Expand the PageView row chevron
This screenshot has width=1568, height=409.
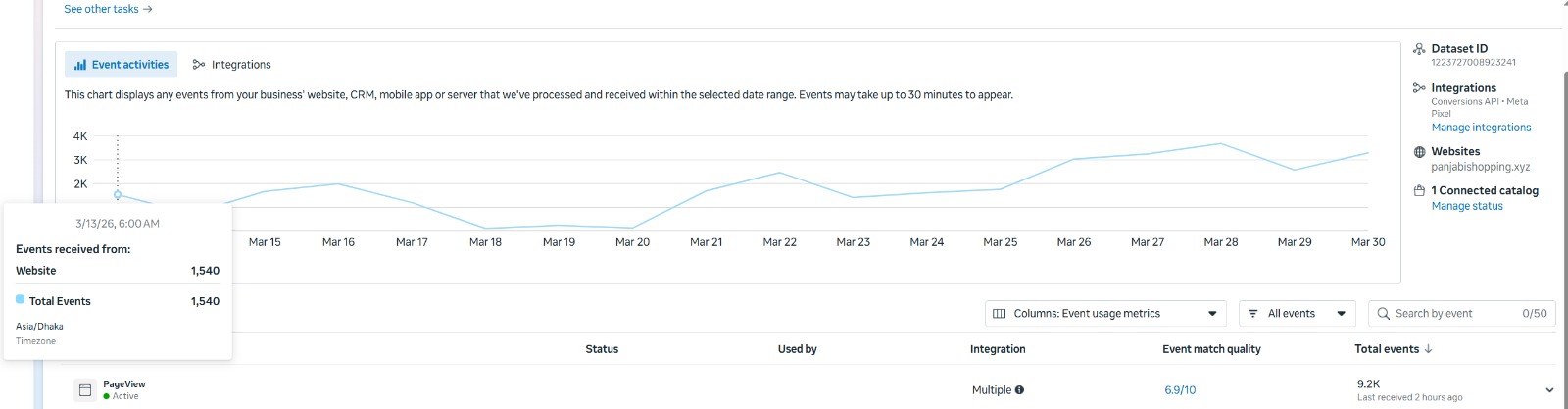1549,390
